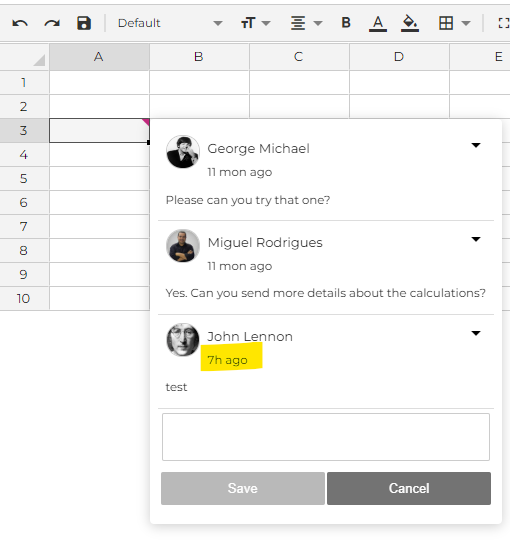
Task: Select row 1 header
Action: (x=24, y=82)
